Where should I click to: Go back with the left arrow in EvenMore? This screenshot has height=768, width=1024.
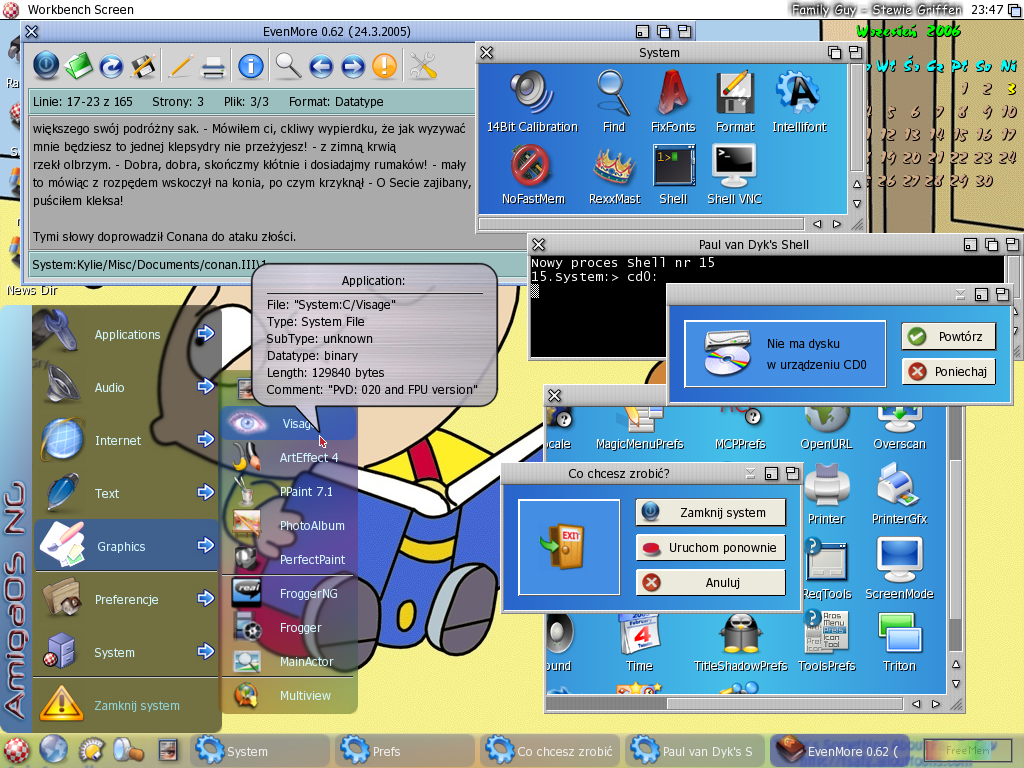(321, 66)
